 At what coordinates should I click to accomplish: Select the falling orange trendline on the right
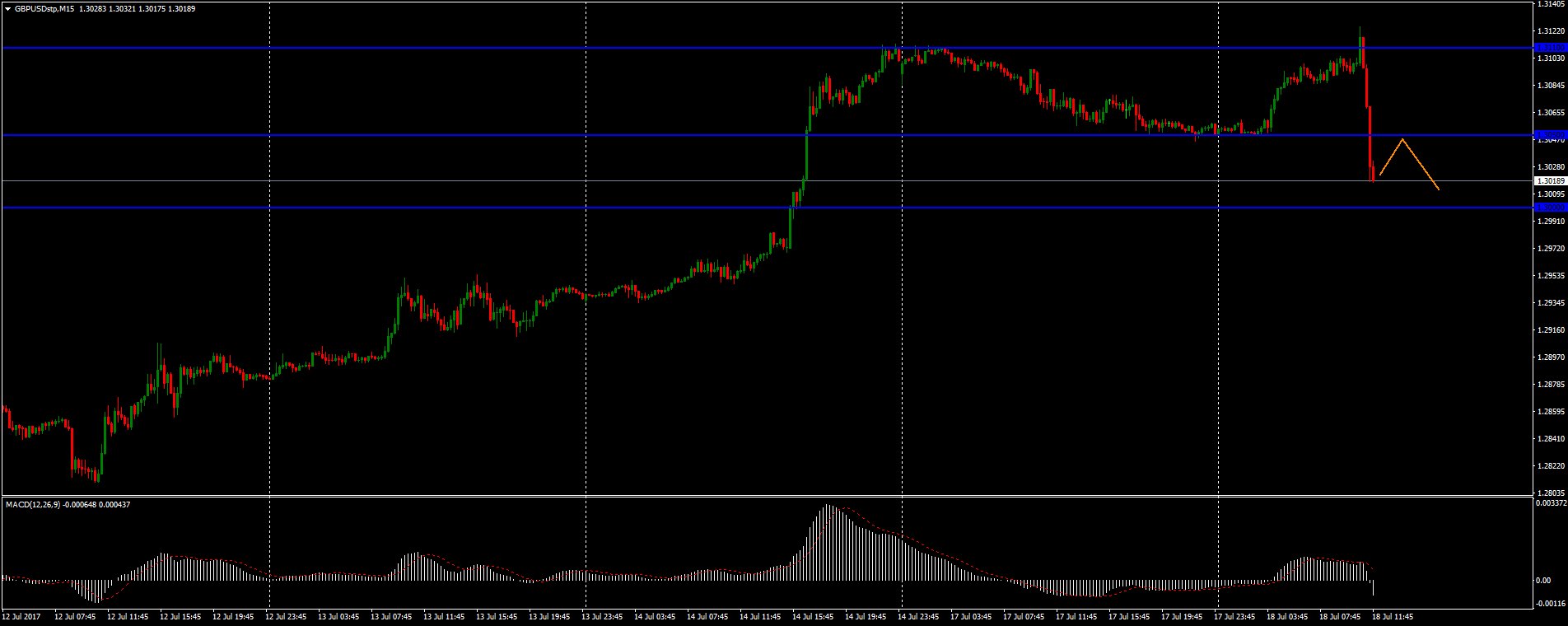pos(1421,165)
